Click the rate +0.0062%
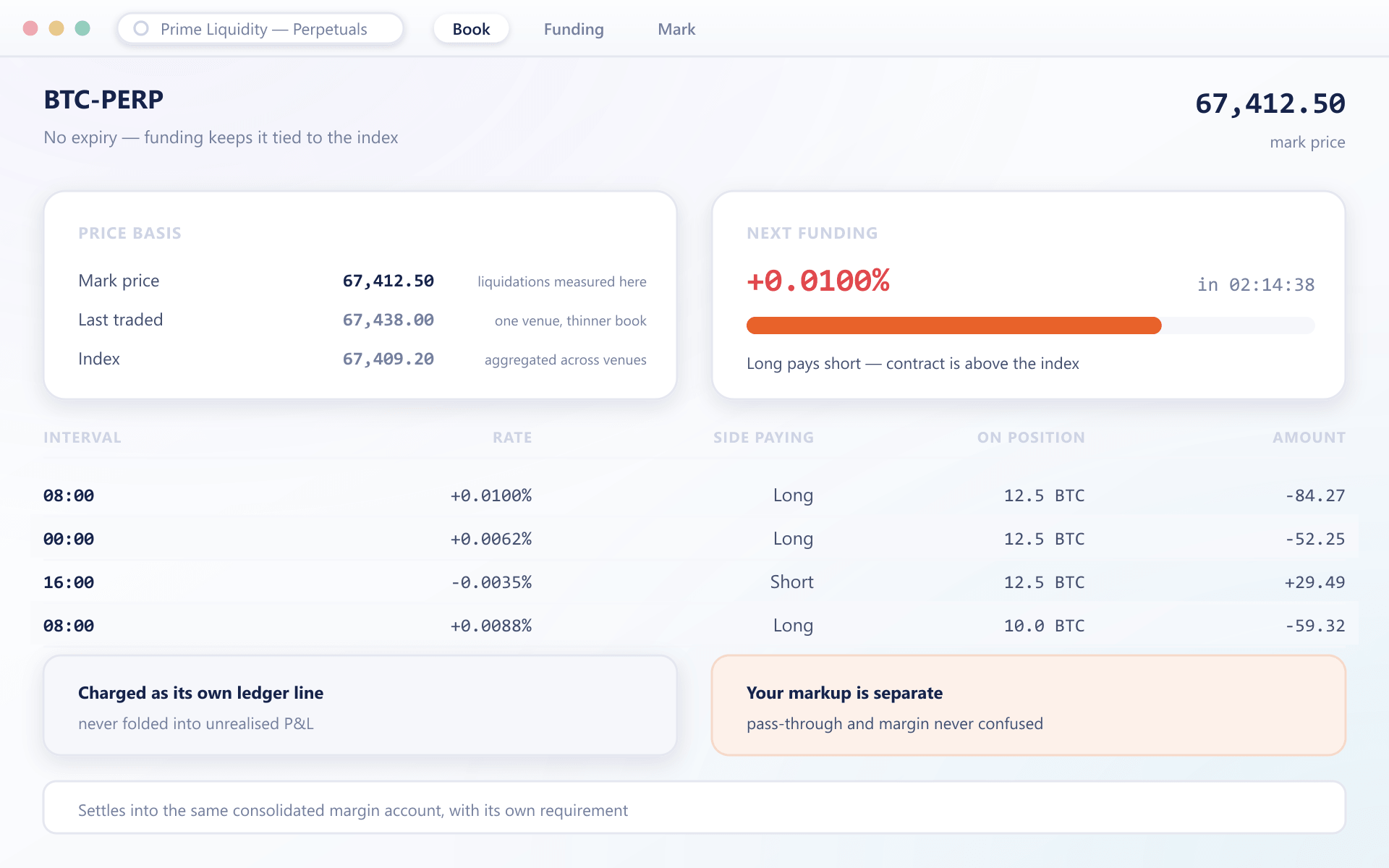This screenshot has width=1389, height=868. (490, 539)
